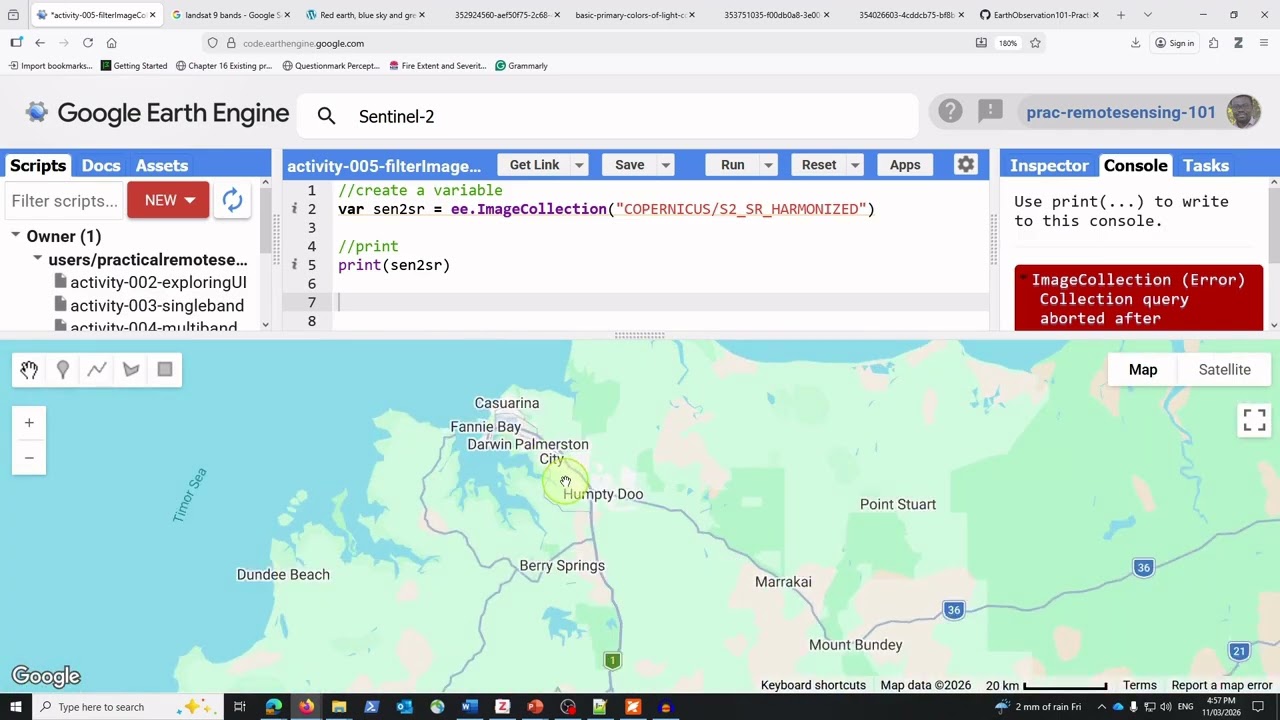The image size is (1280, 720).
Task: Open the EarthObservation101 GitHub browser tab
Action: 1038,15
